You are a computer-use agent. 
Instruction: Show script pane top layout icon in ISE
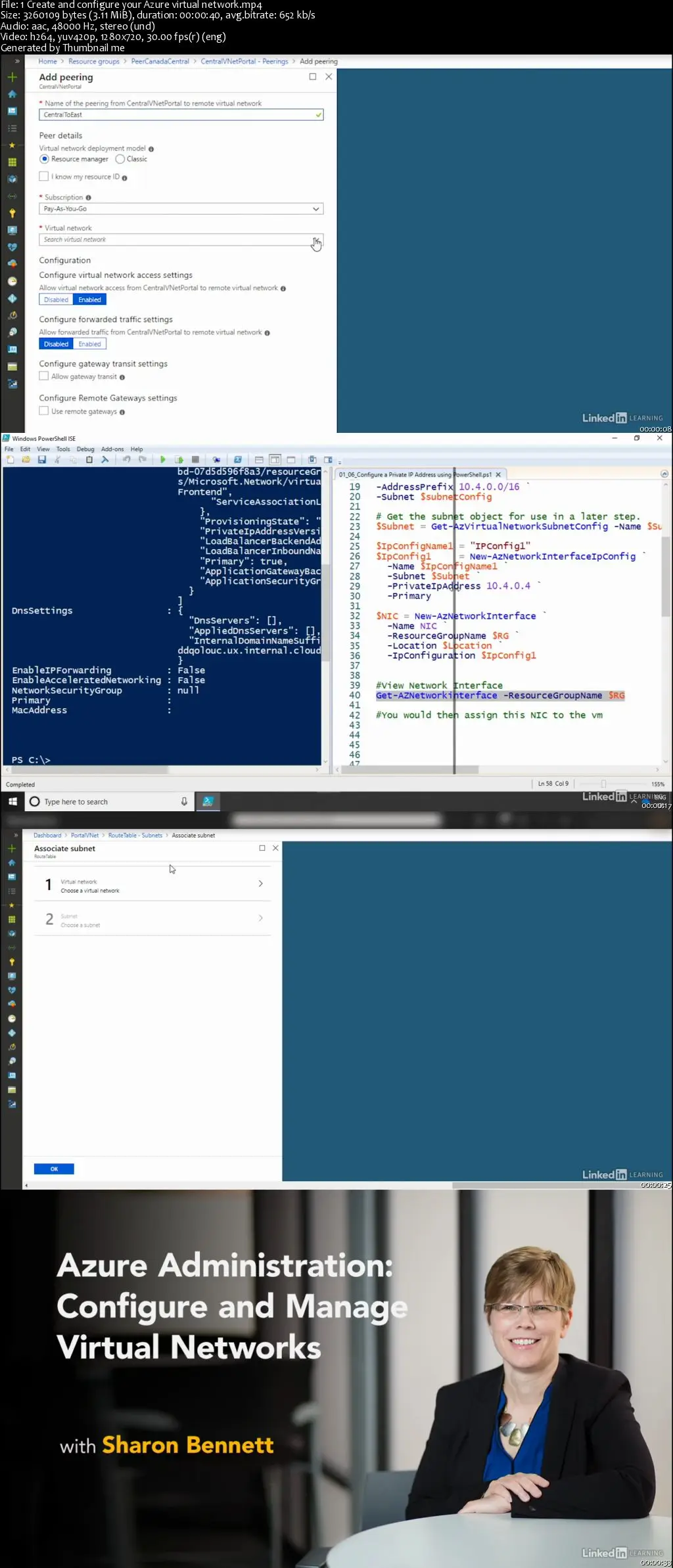pos(259,460)
